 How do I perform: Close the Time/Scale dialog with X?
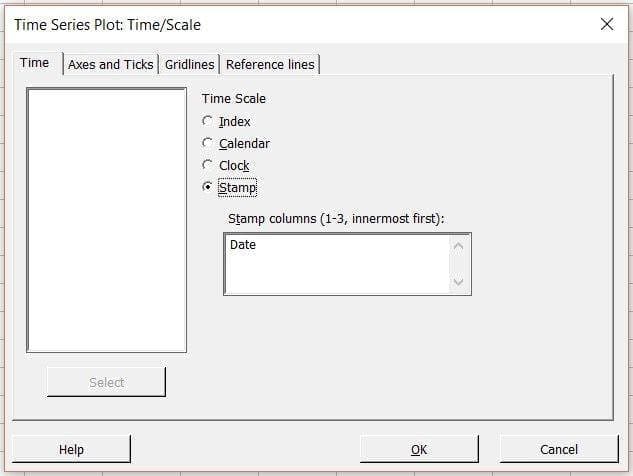coord(606,24)
